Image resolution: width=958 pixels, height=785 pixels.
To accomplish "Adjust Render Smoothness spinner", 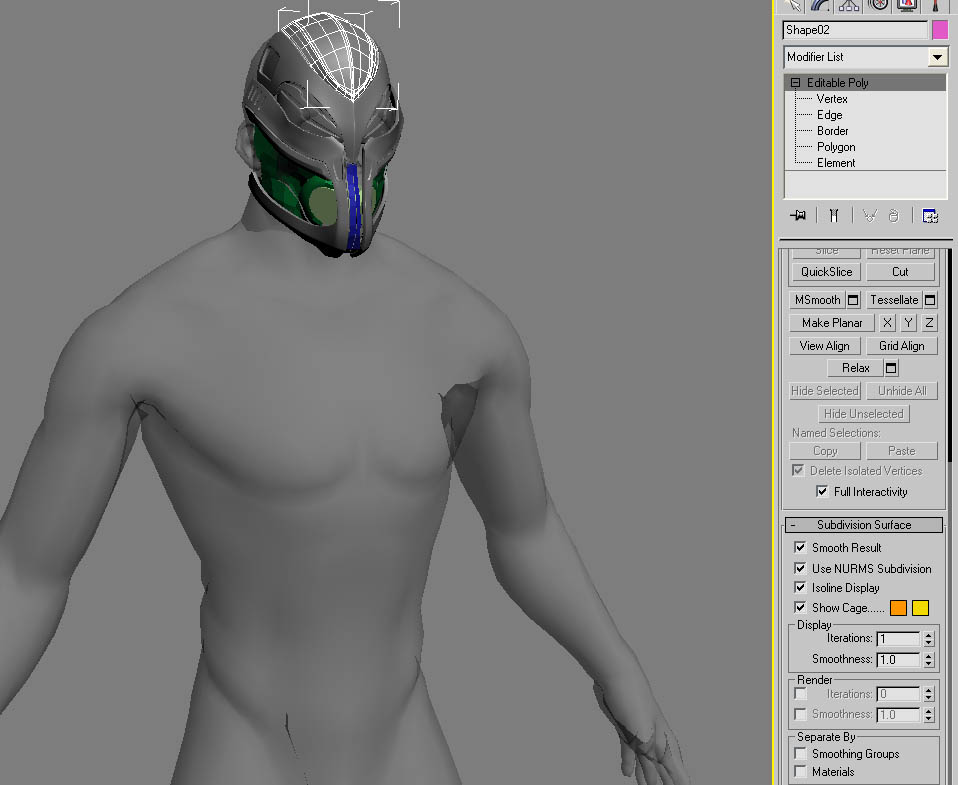I will (929, 715).
